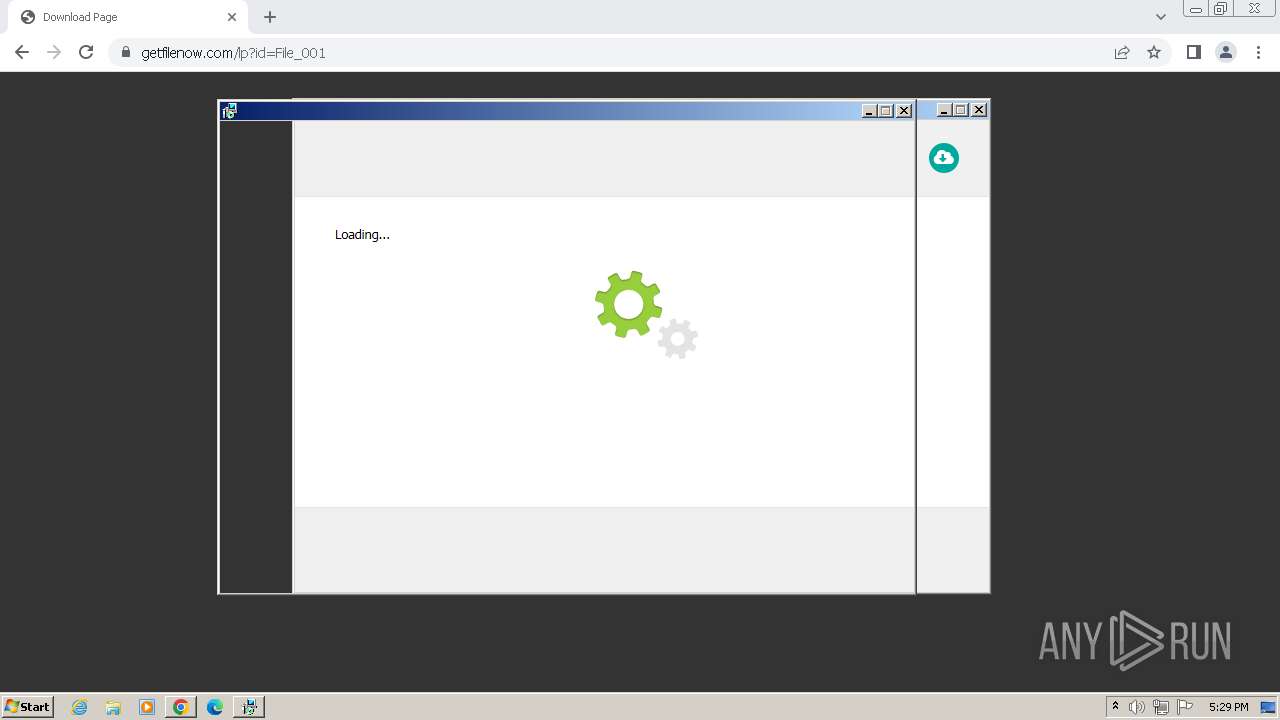The image size is (1280, 720).
Task: Reload the Download Page
Action: (x=86, y=52)
